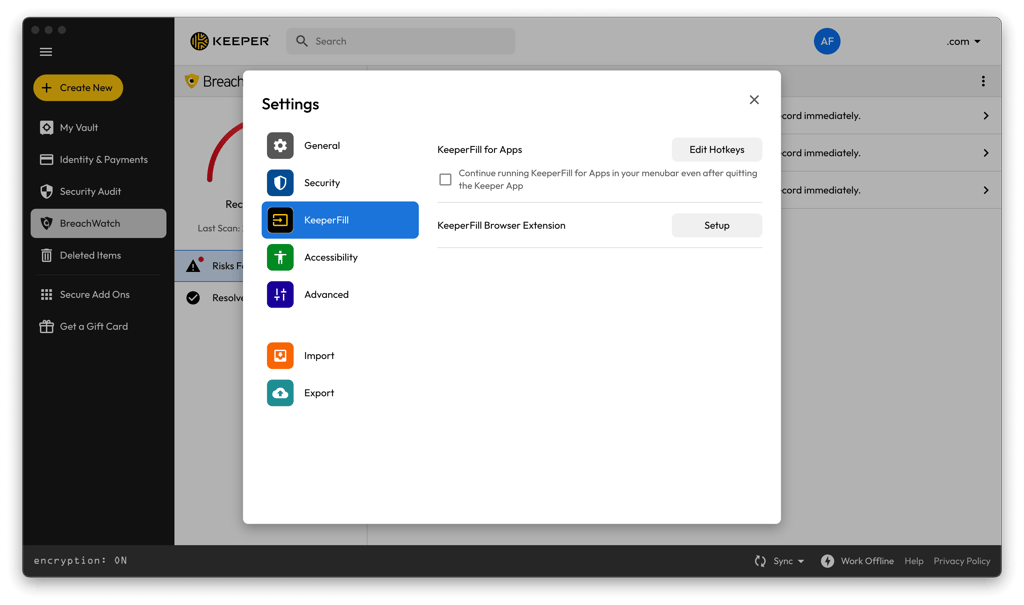
Task: Open Deleted Items
Action: (x=98, y=255)
